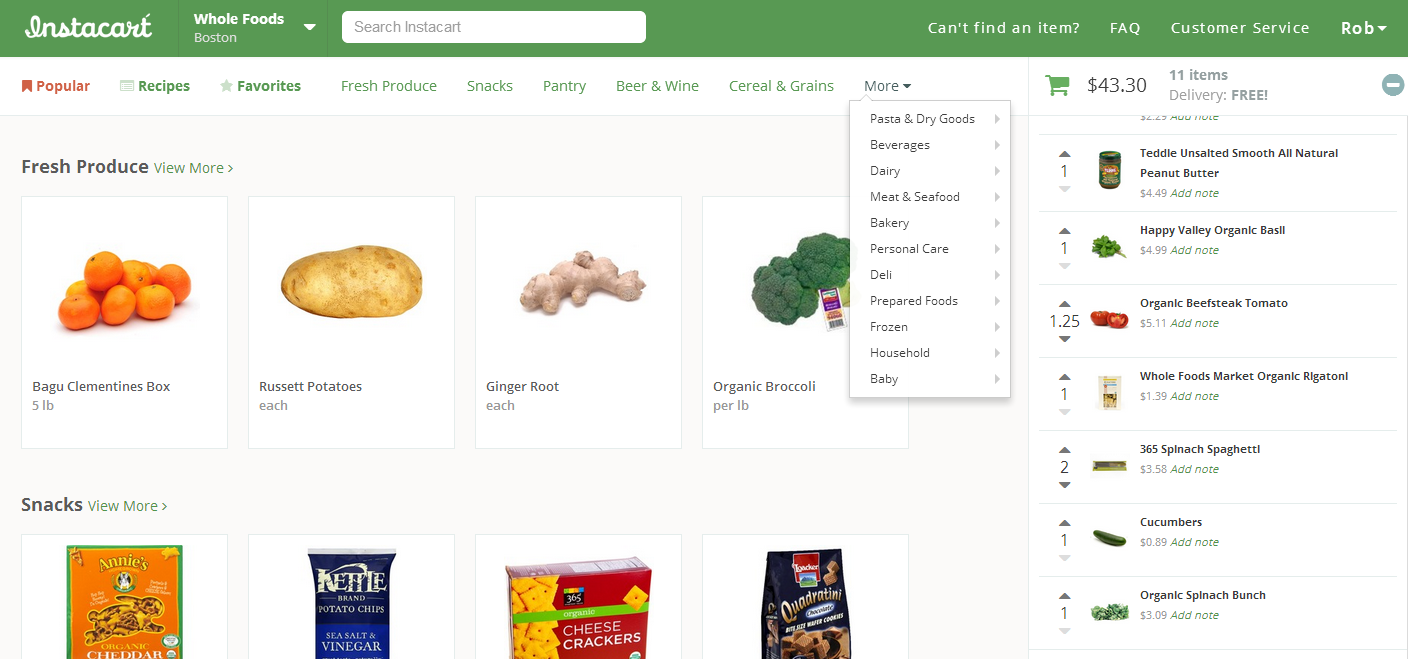The image size is (1408, 659).
Task: Decrease Cucumbers quantity with down arrow
Action: point(1064,558)
